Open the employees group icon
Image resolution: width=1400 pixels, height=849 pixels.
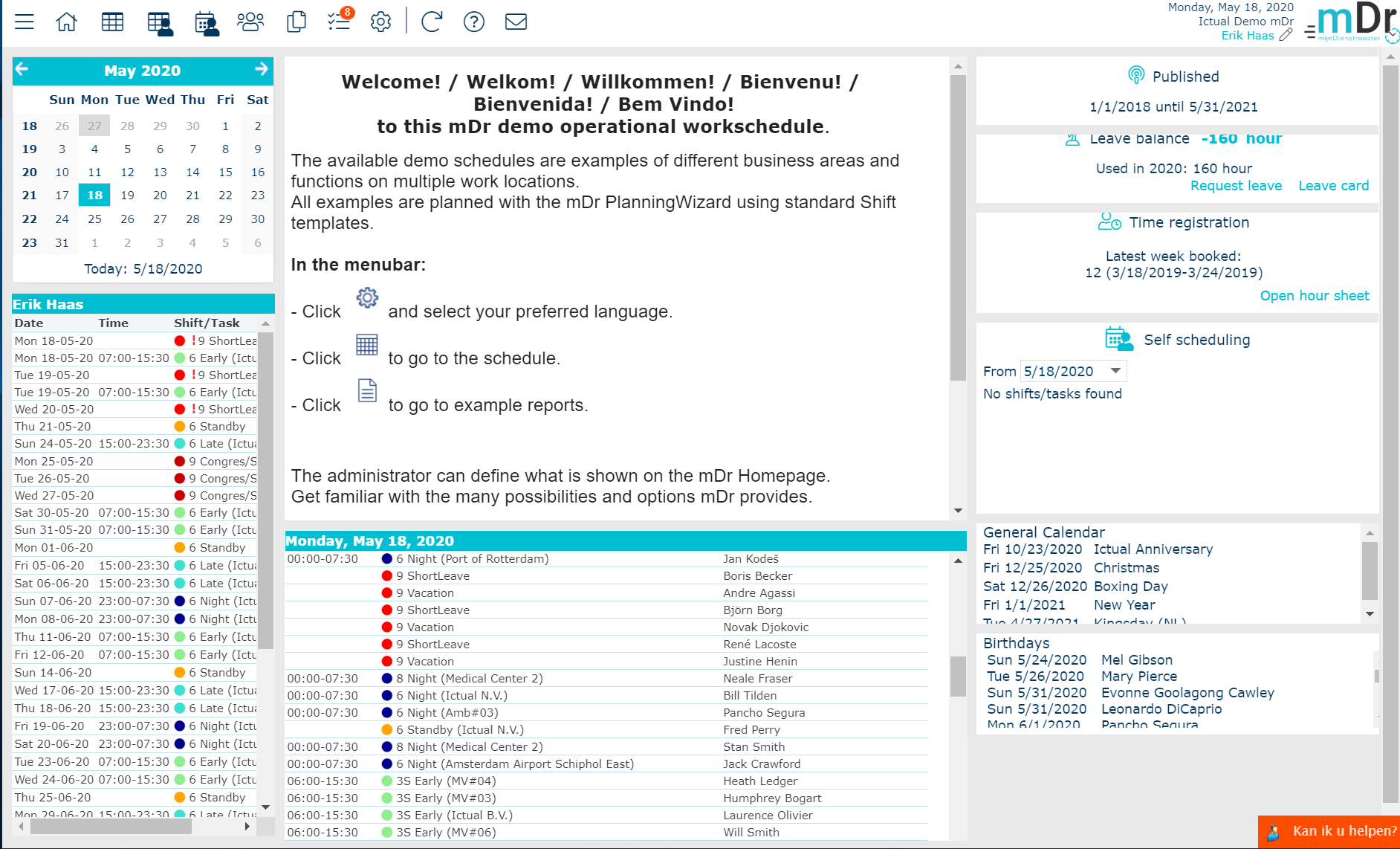coord(250,22)
